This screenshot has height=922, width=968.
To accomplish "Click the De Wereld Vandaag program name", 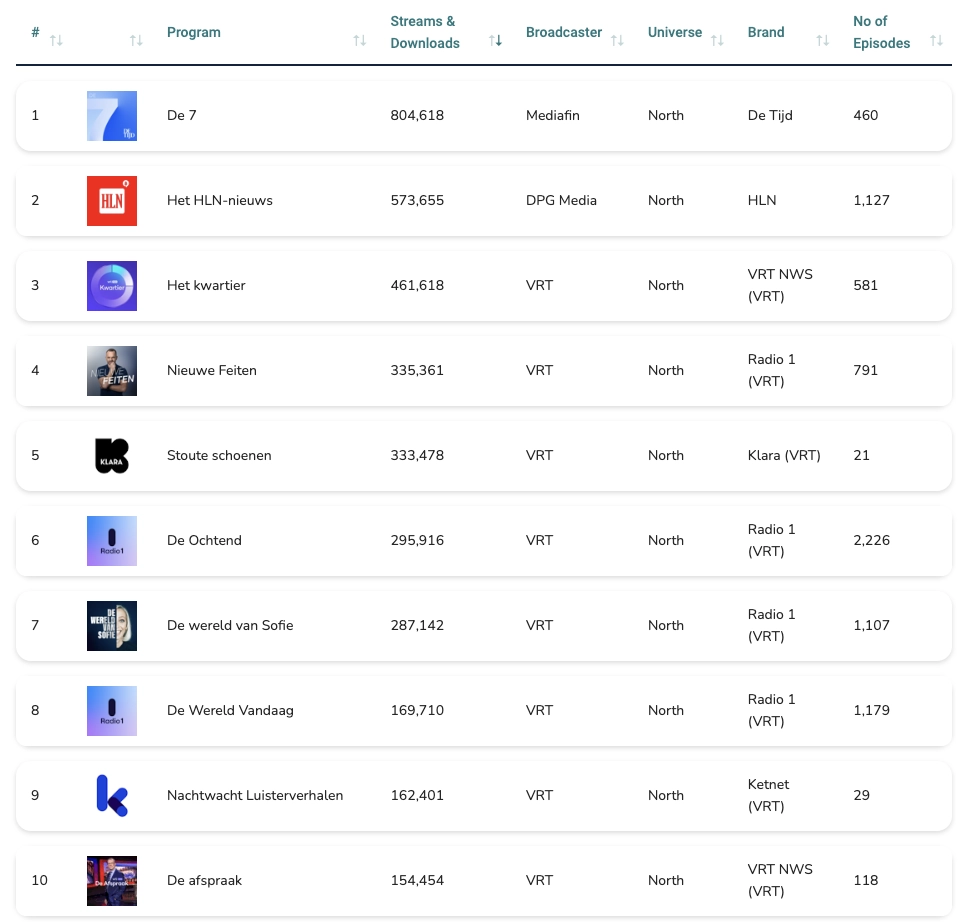I will click(230, 711).
